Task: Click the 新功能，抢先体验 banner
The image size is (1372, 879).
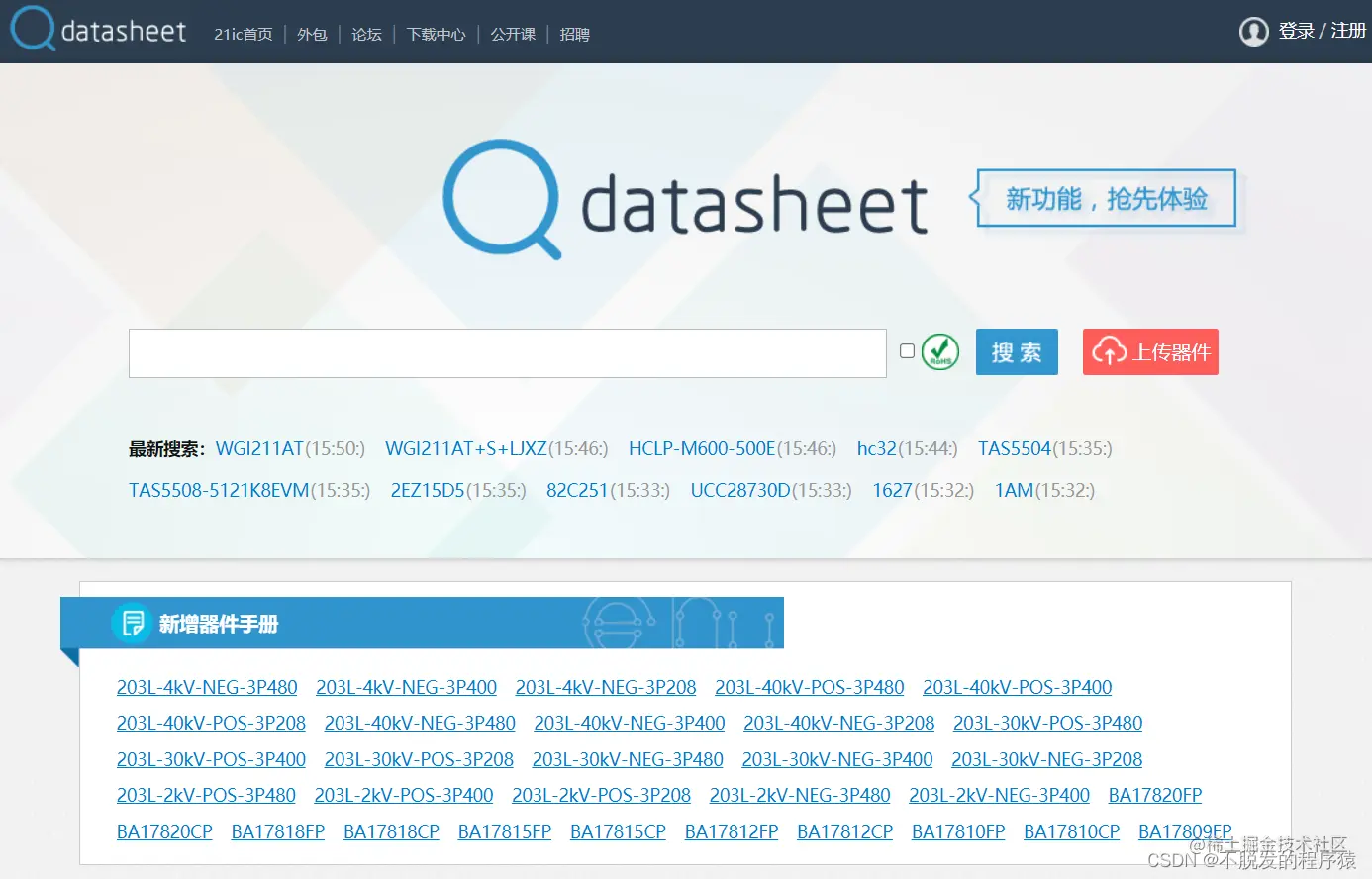Action: [x=1104, y=199]
